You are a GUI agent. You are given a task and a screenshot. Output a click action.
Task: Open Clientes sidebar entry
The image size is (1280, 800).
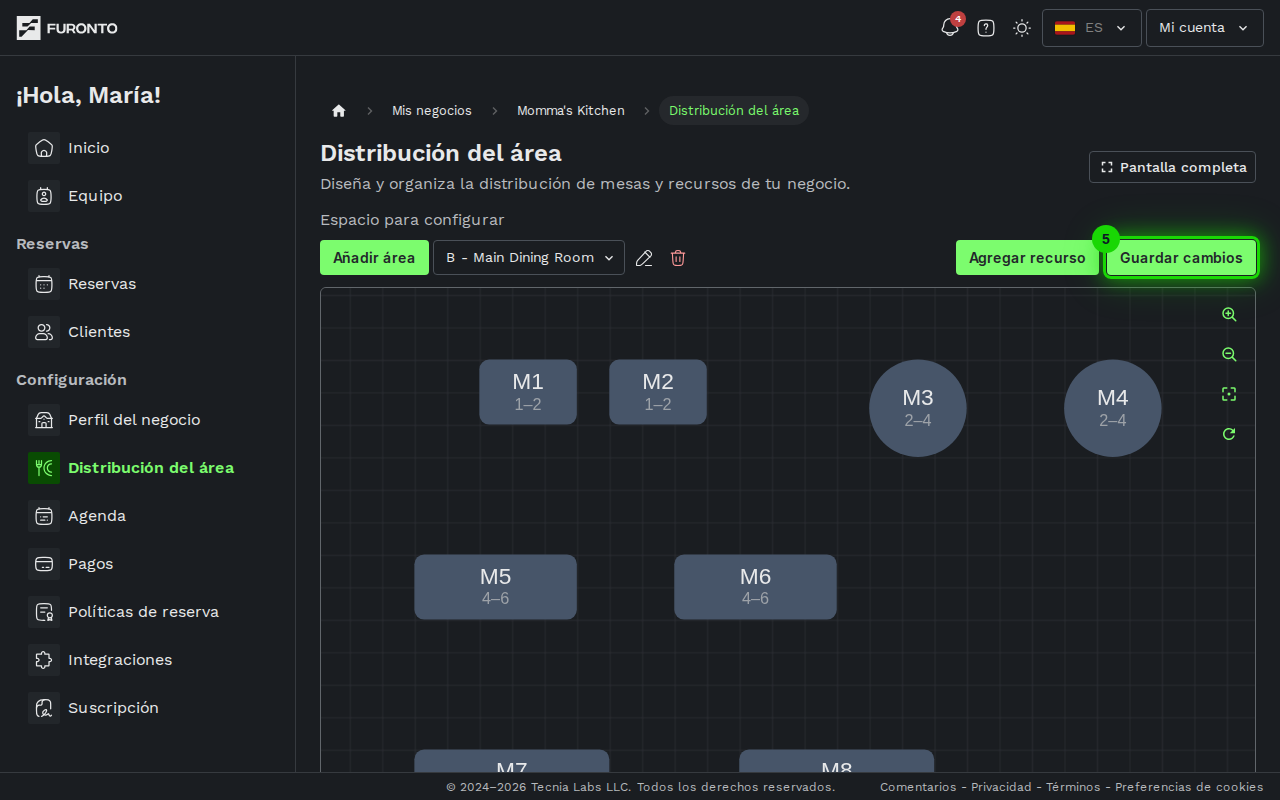point(99,332)
